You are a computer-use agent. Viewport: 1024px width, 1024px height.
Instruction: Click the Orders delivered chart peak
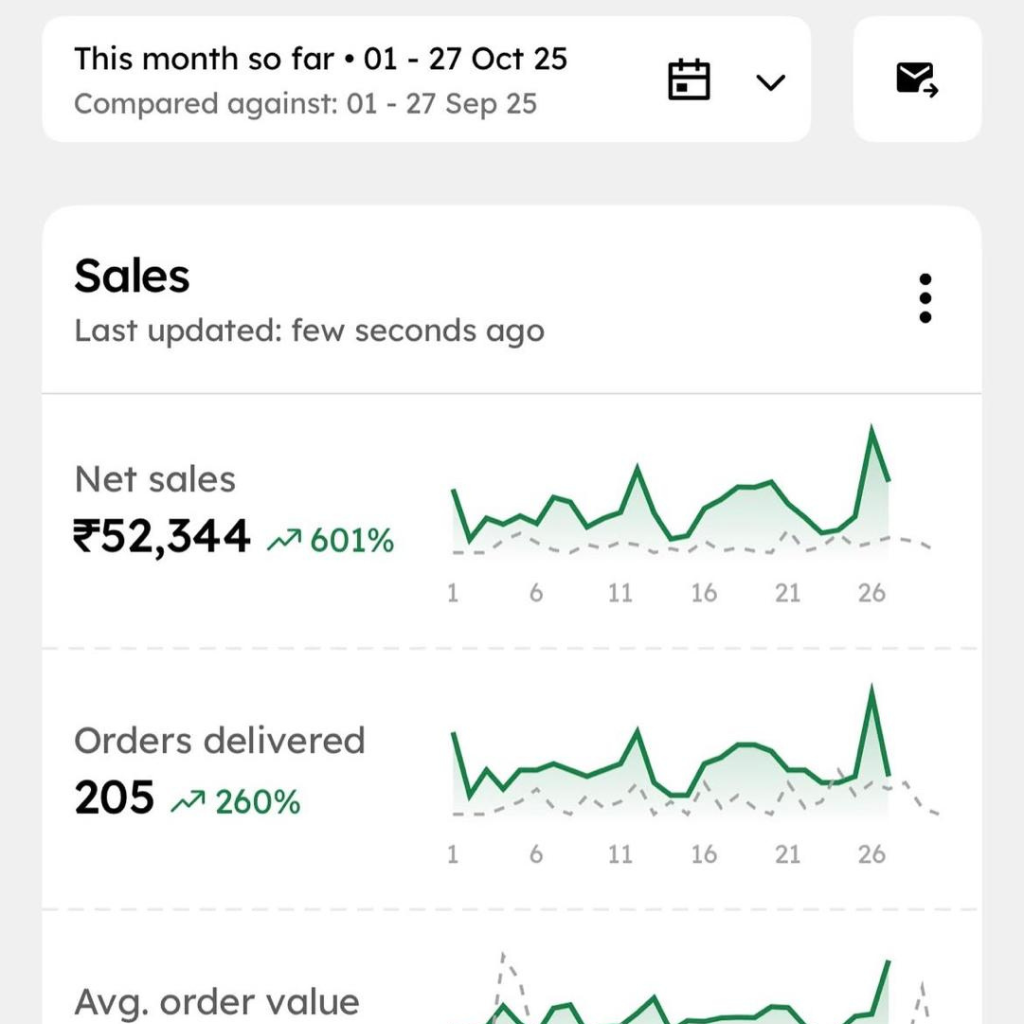point(872,689)
